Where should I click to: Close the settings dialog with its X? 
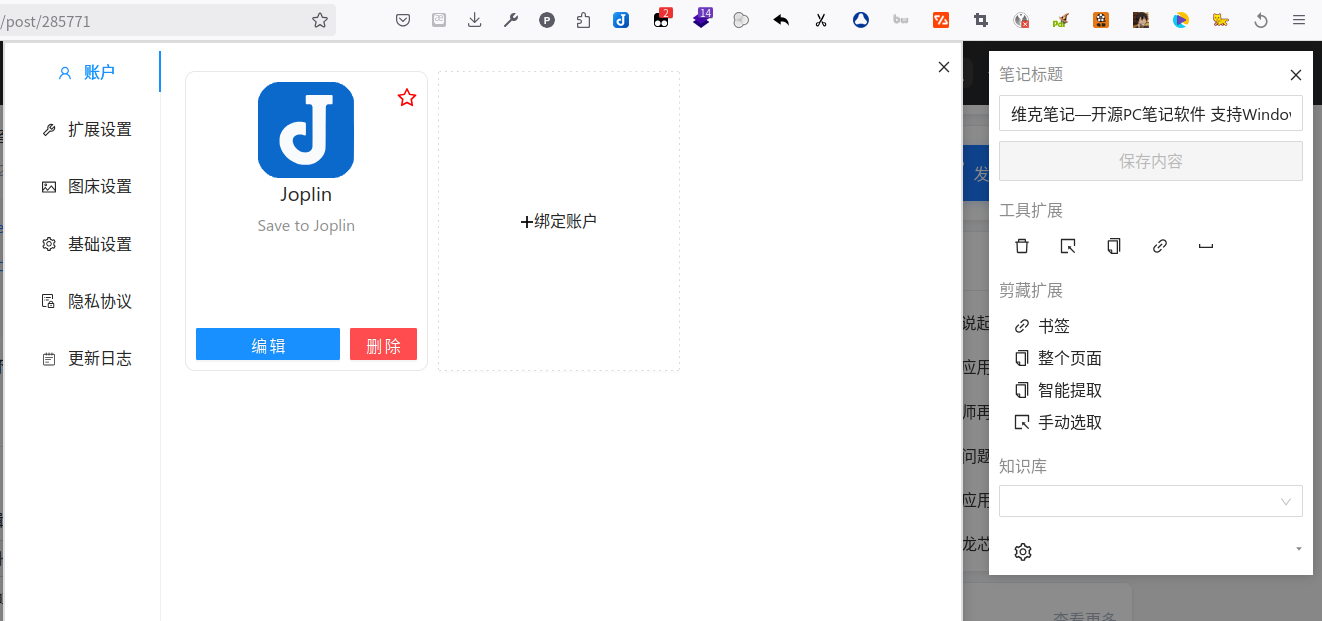click(x=944, y=67)
